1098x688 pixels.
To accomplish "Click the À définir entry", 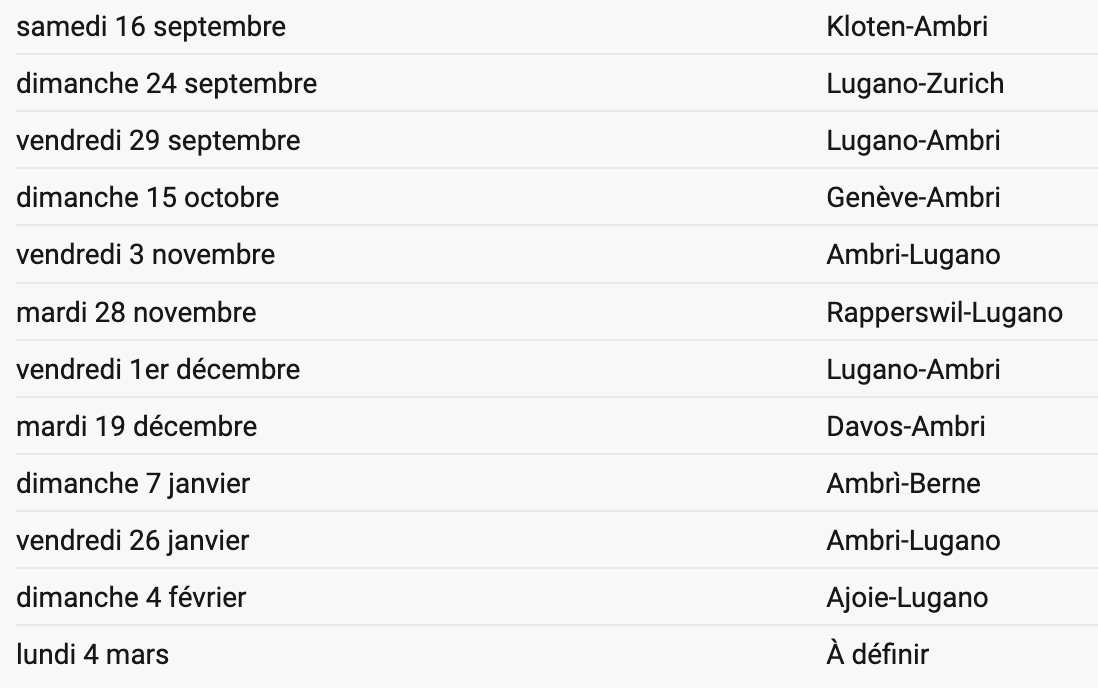I will coord(877,654).
